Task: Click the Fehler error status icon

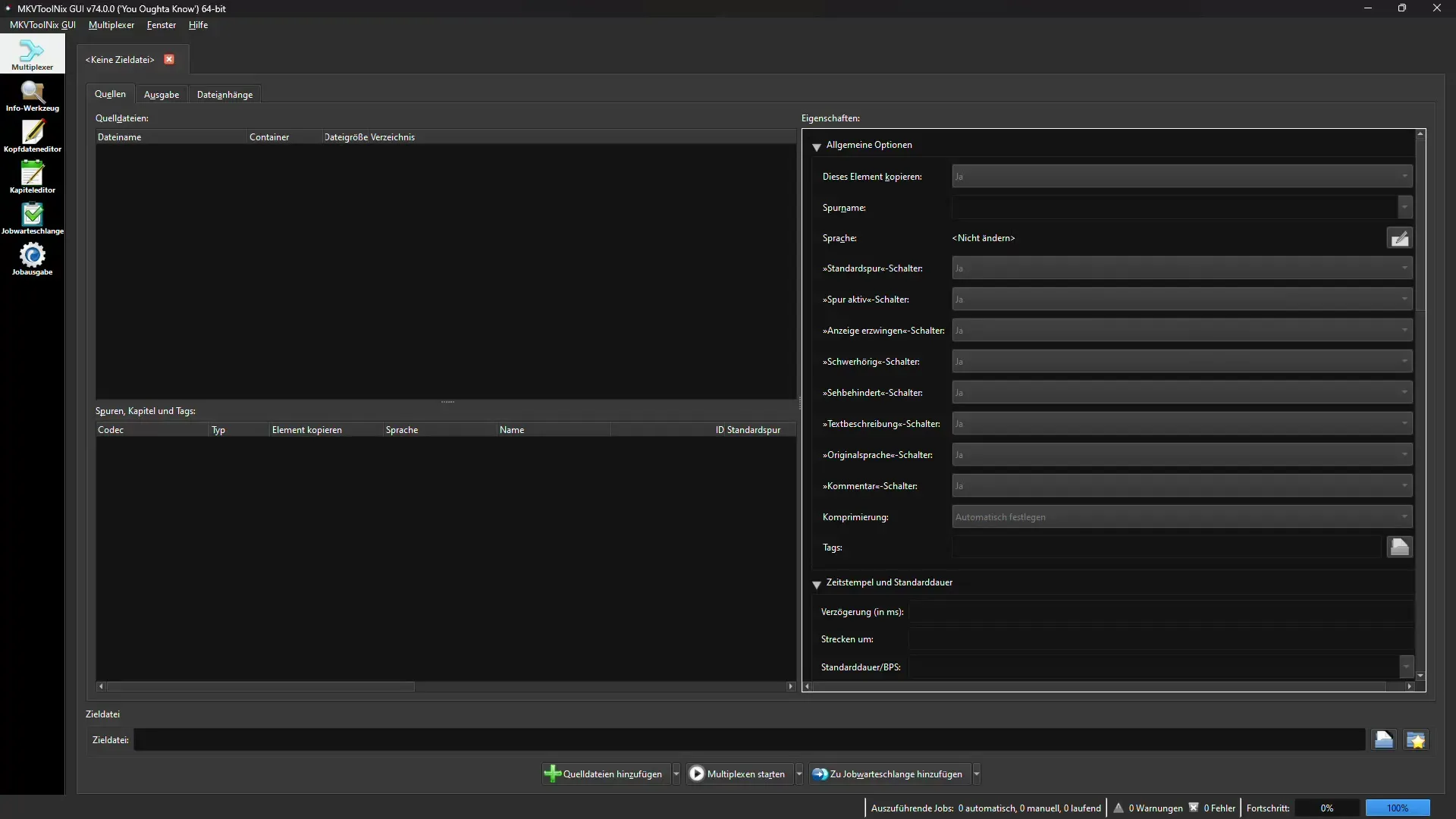Action: 1194,808
